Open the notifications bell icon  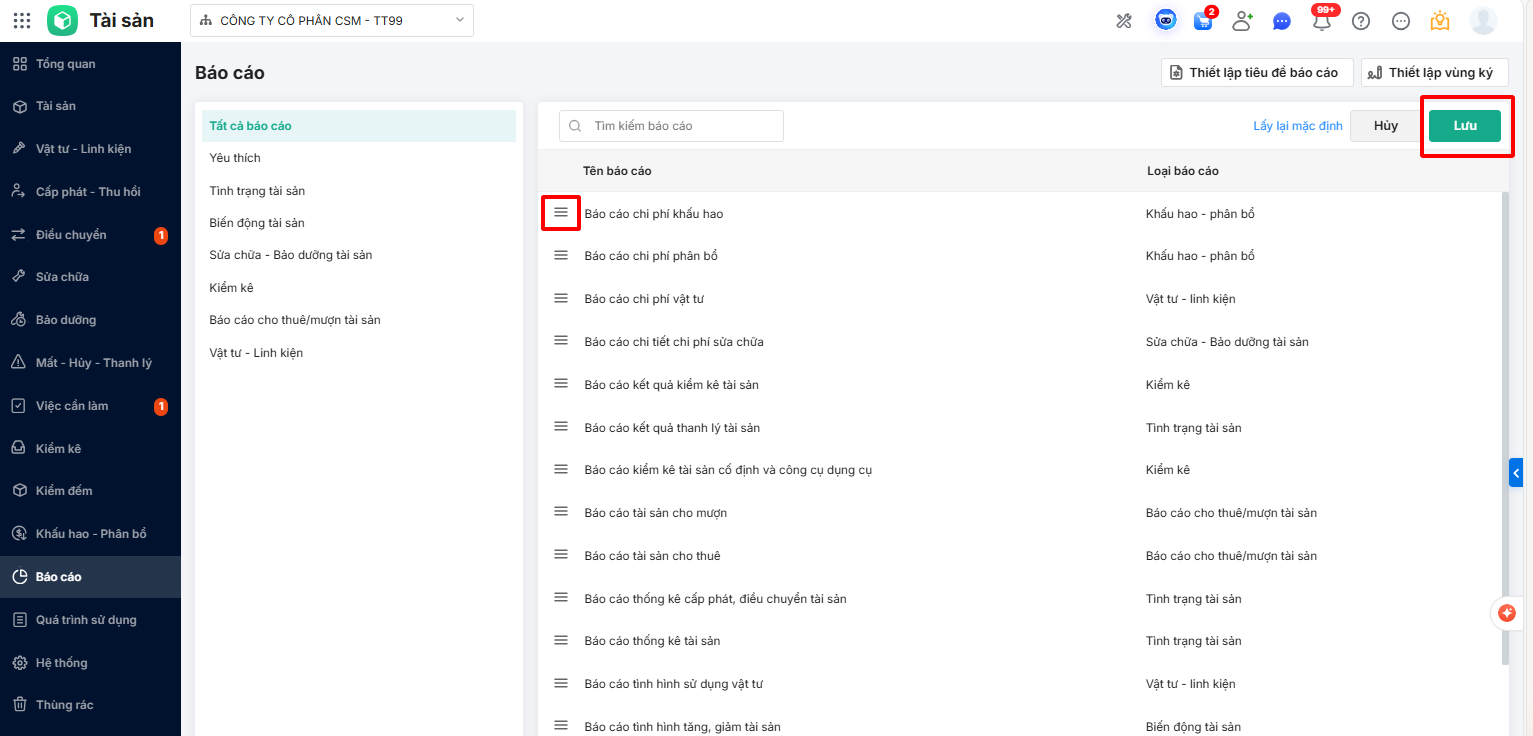pos(1322,20)
